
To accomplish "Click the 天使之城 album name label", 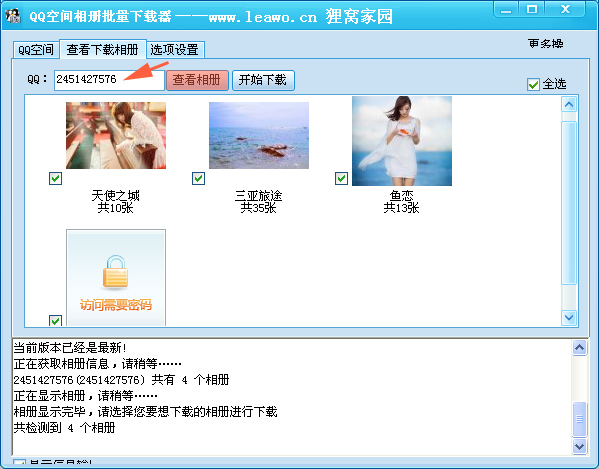I will click(115, 196).
